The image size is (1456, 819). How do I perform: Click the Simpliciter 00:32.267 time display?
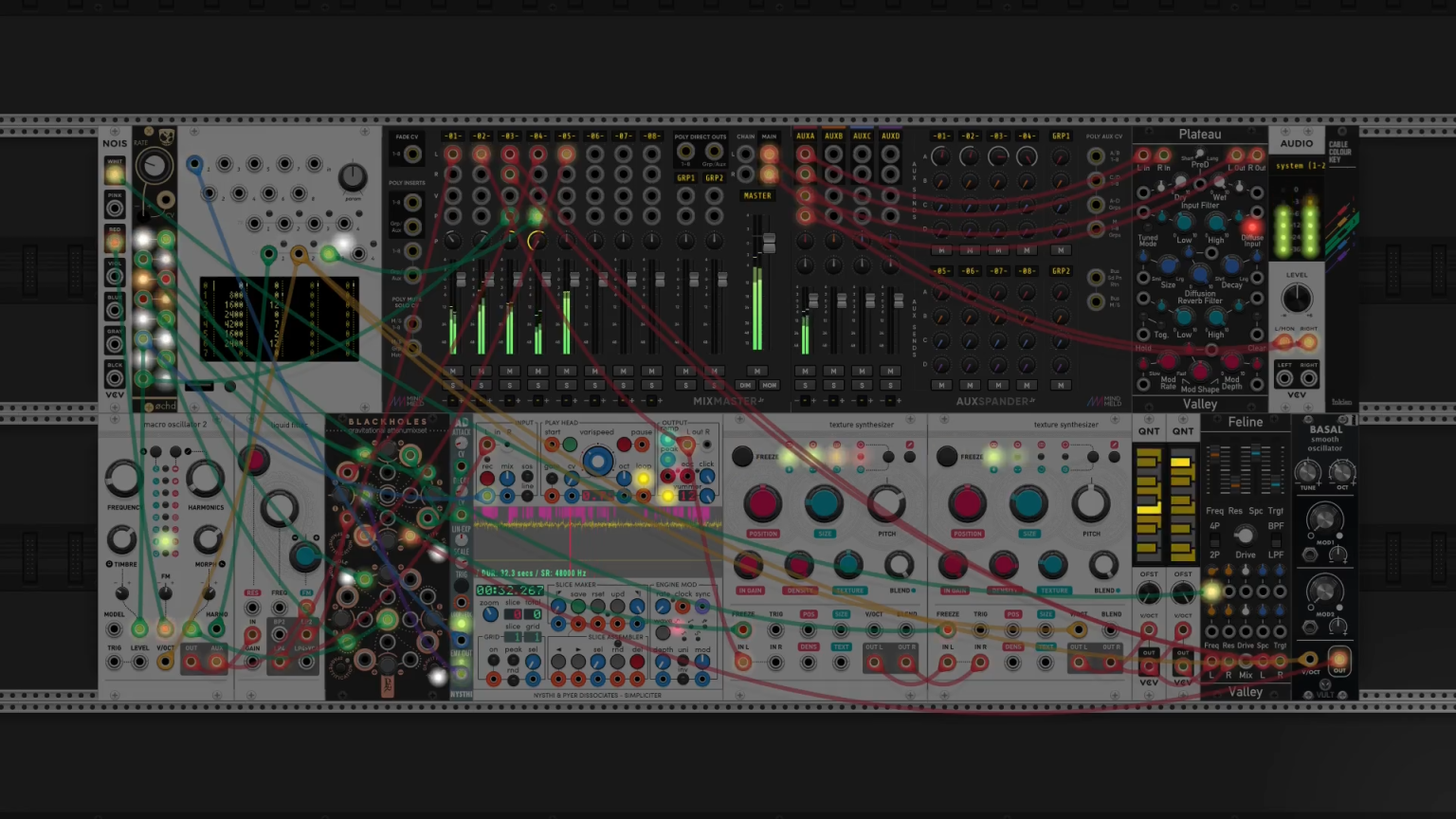tap(510, 591)
